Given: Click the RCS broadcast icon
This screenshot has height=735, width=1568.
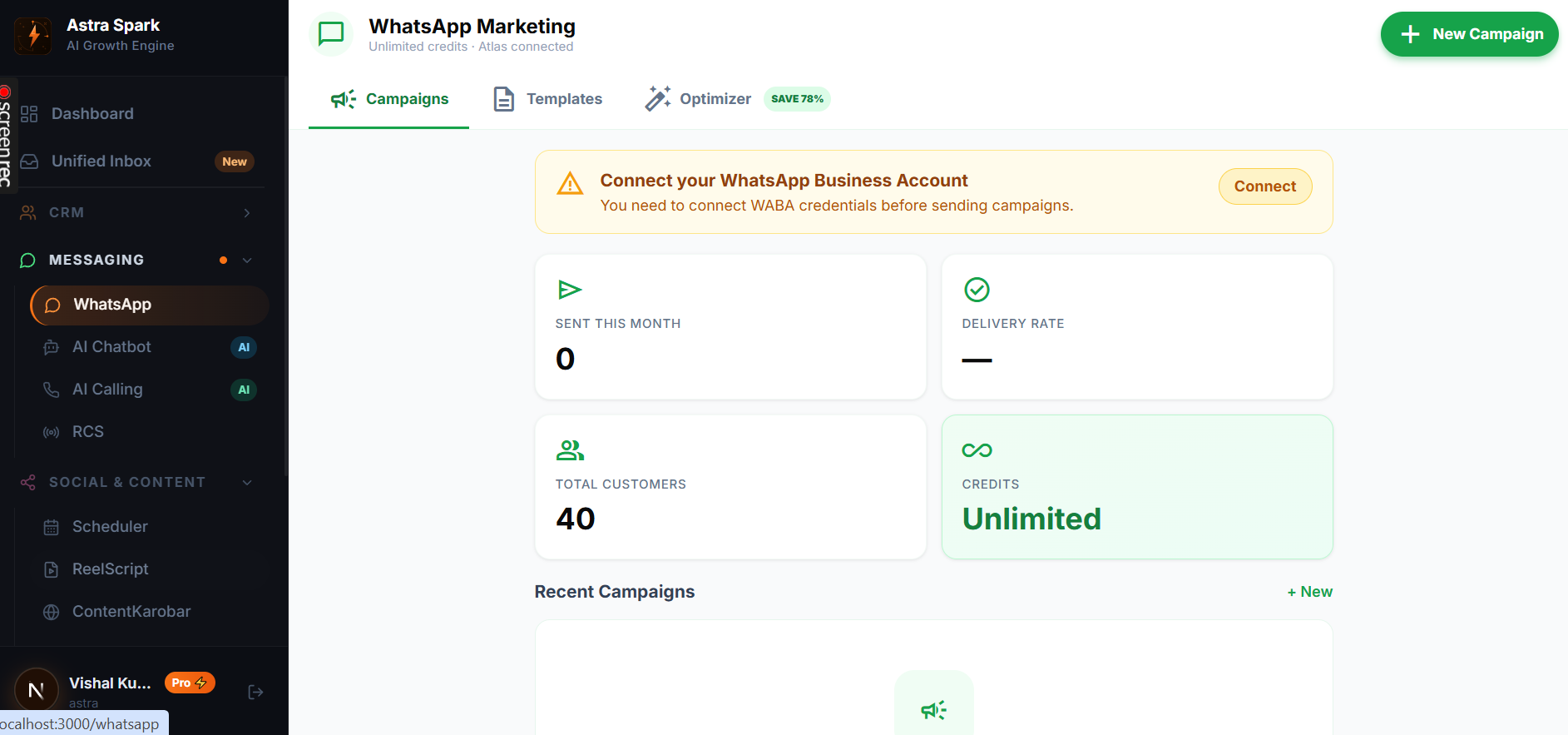Looking at the screenshot, I should tap(52, 432).
